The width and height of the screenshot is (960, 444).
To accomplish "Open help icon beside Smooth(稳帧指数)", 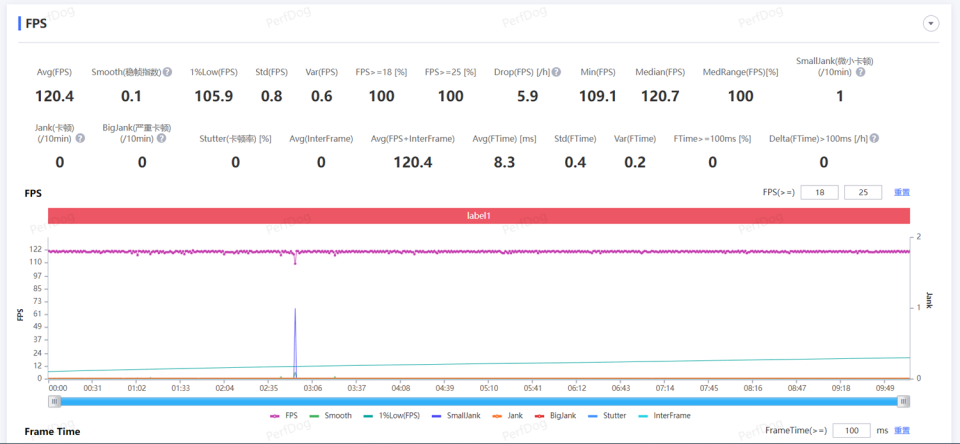I will [x=167, y=72].
